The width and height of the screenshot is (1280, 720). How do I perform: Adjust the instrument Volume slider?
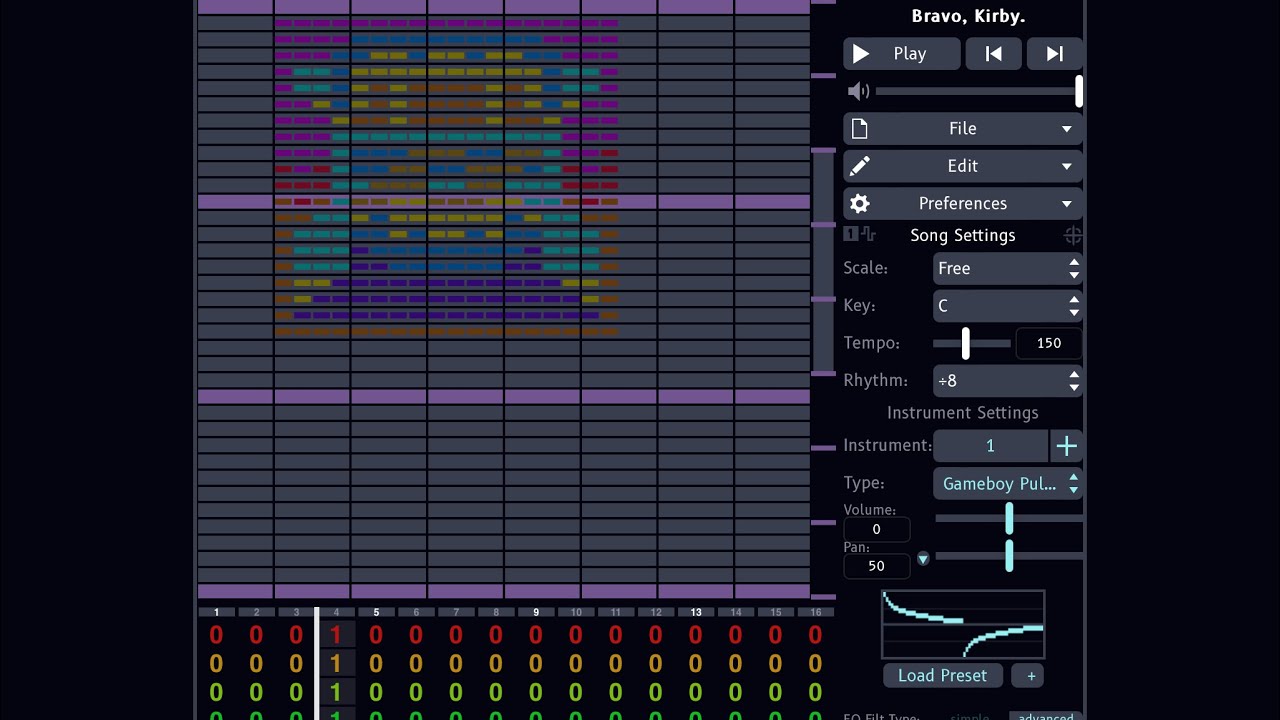click(x=1009, y=519)
